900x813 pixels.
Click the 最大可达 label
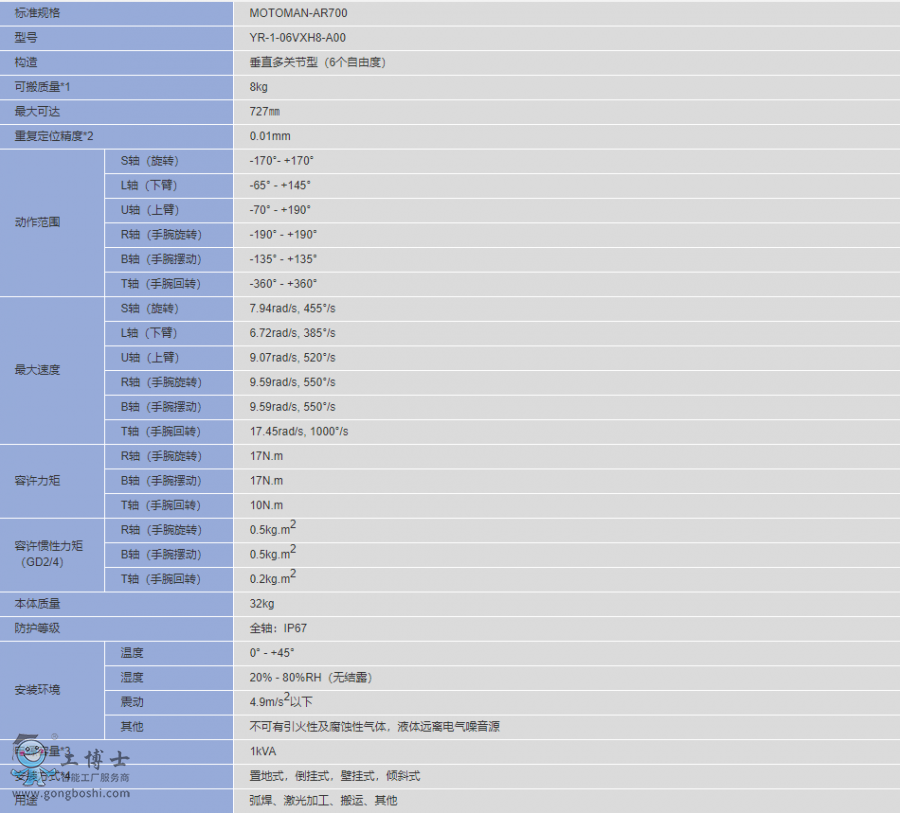point(37,111)
